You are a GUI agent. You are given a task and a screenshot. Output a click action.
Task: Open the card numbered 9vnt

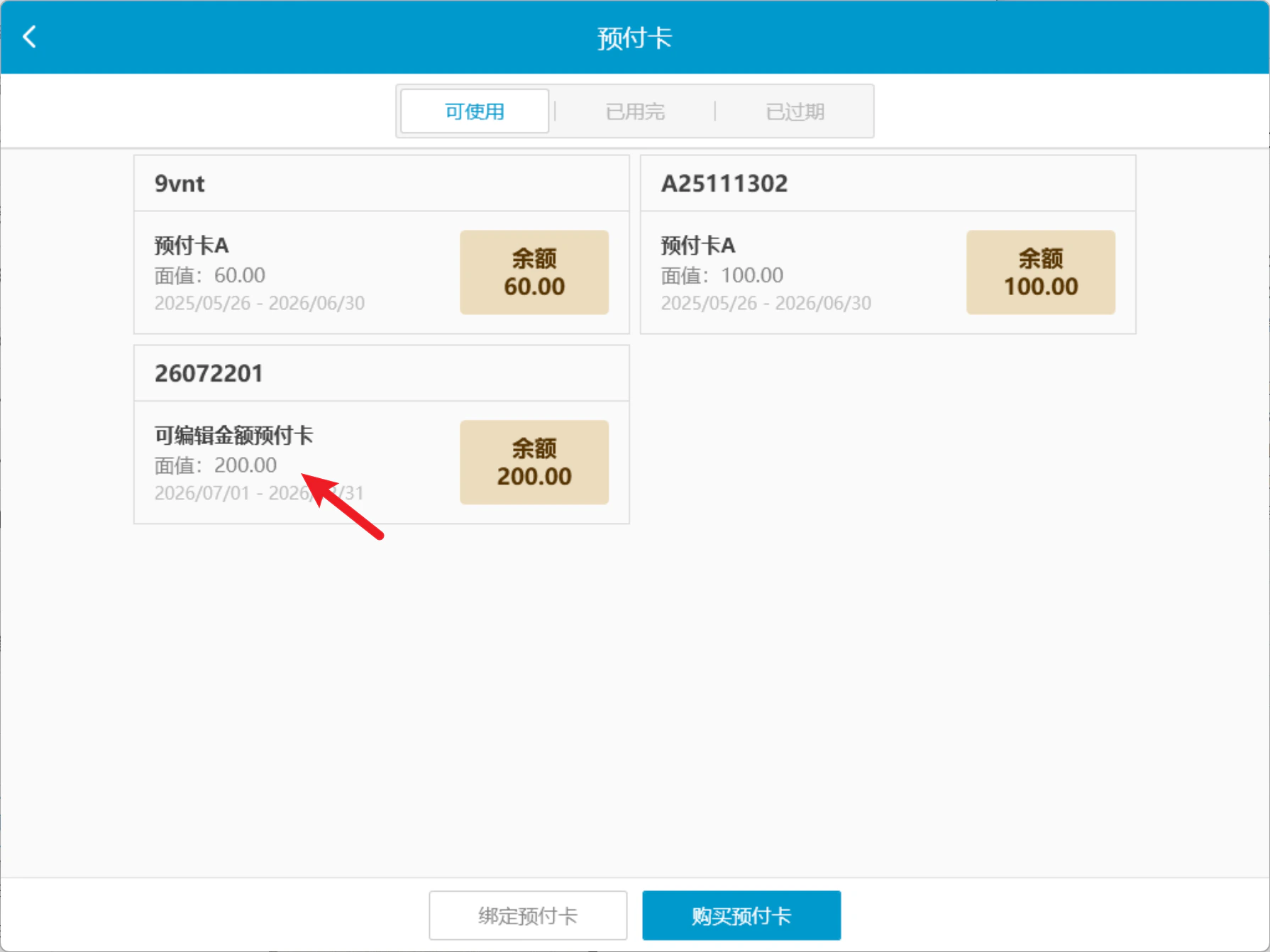tap(382, 245)
